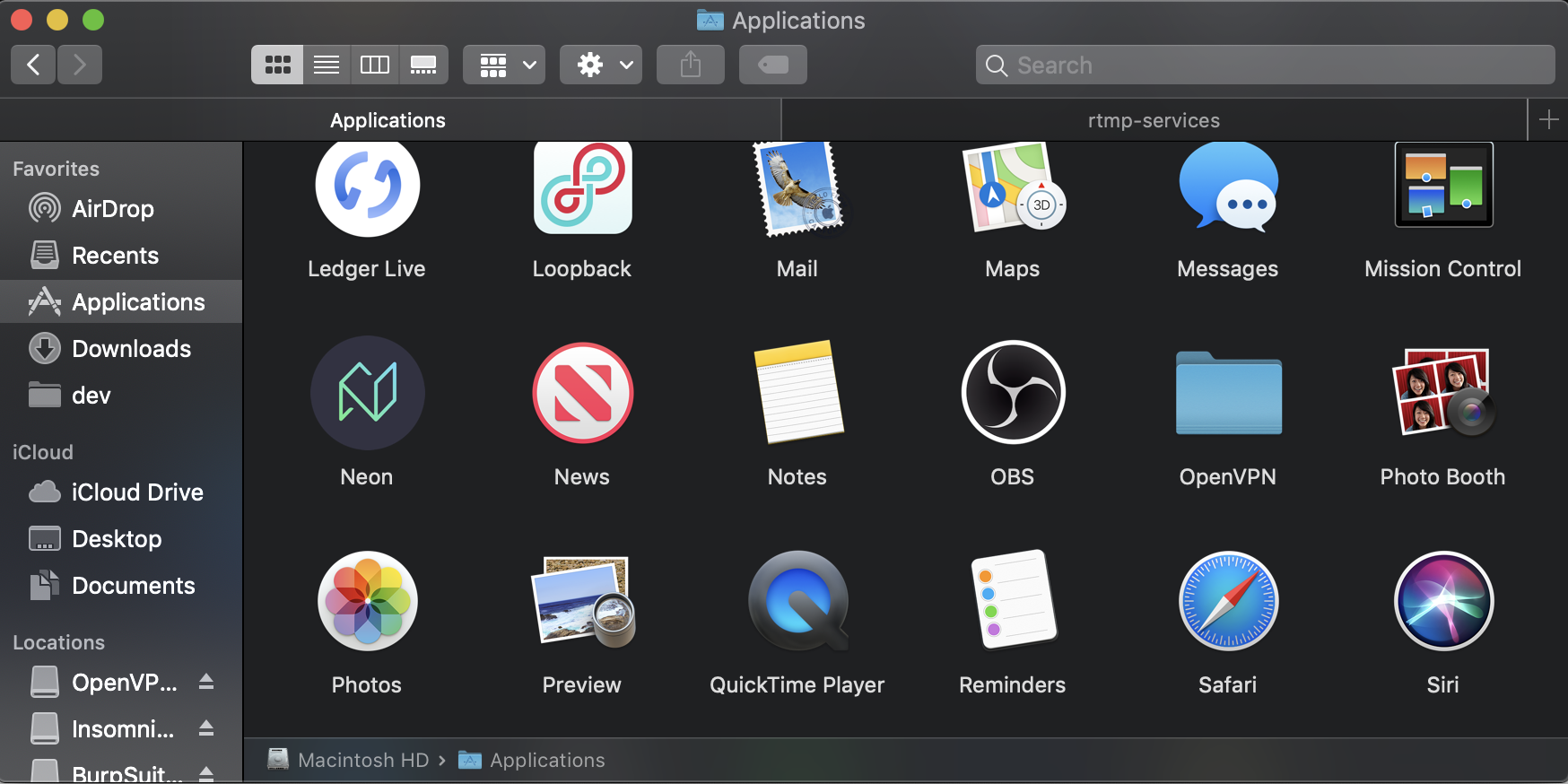Click the QuickTime Player name label
The height and width of the screenshot is (784, 1568).
click(x=797, y=685)
